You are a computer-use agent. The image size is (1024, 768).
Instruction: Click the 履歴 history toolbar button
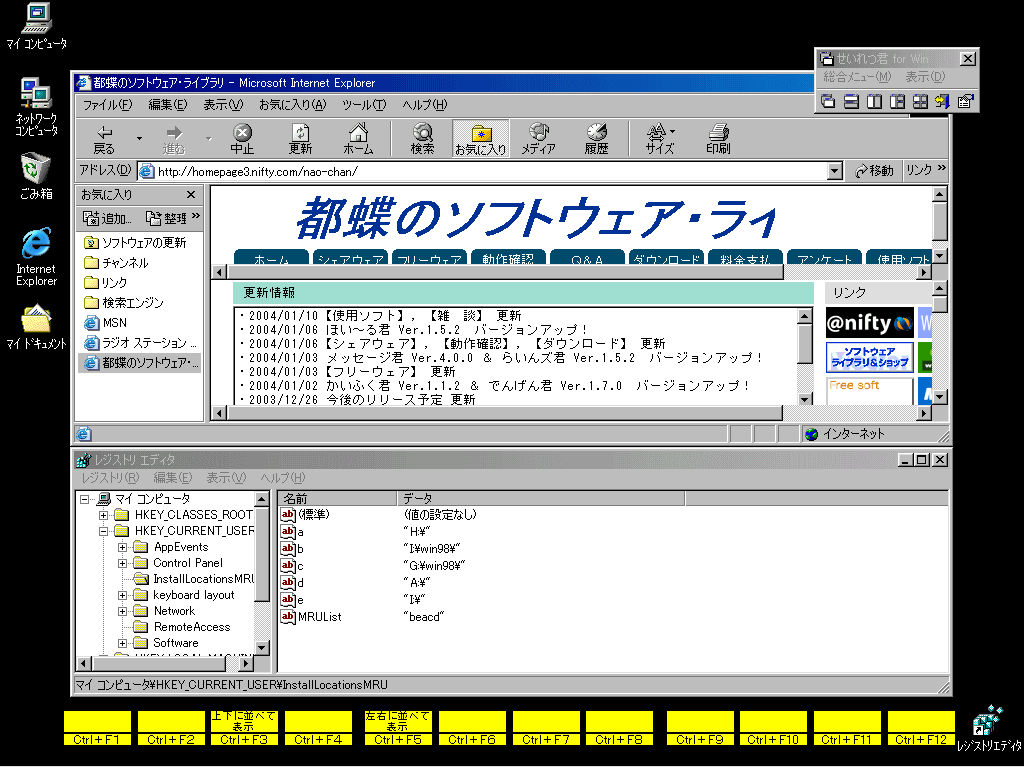click(x=596, y=138)
